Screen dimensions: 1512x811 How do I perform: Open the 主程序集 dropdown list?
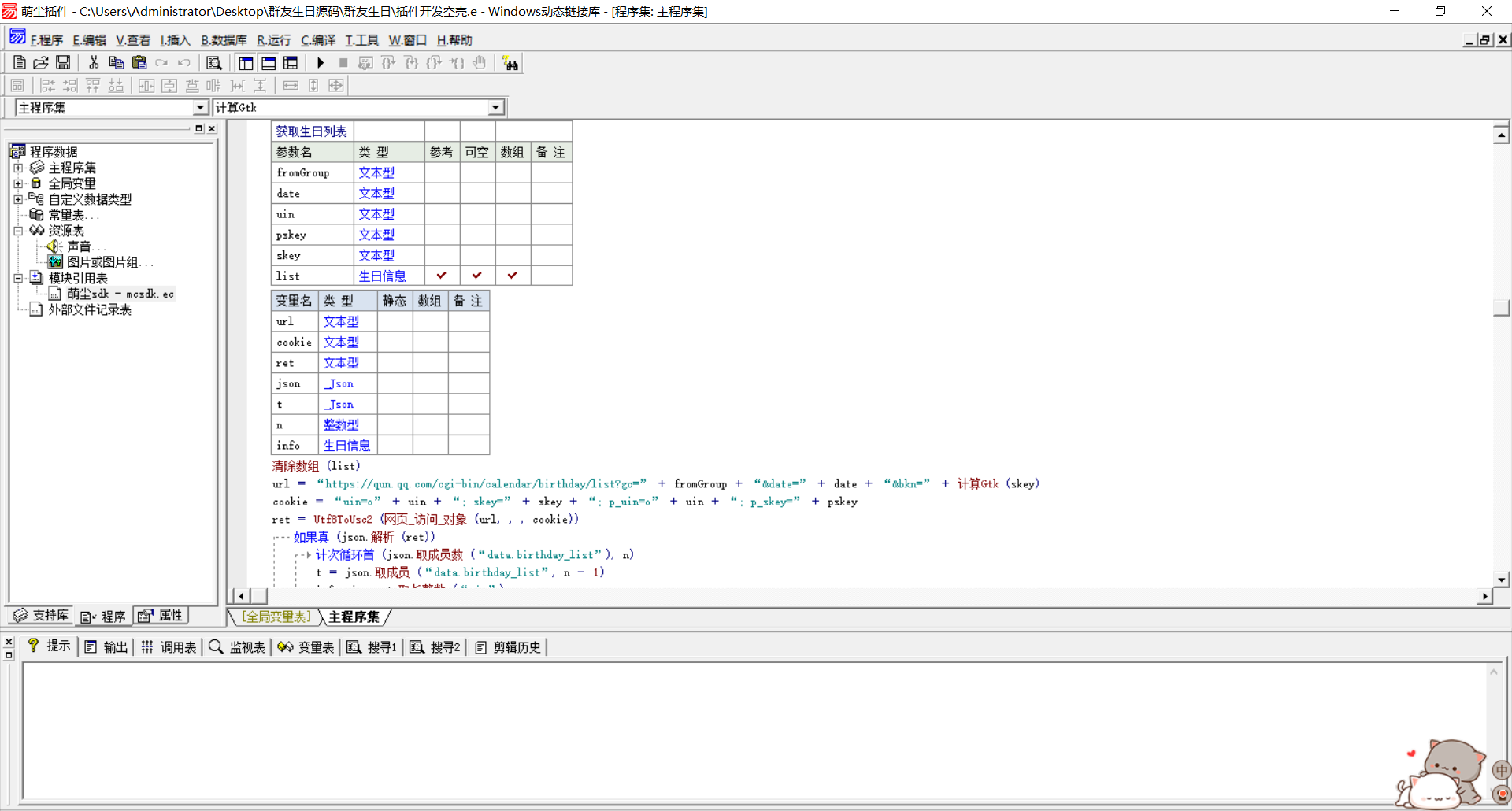click(x=200, y=108)
